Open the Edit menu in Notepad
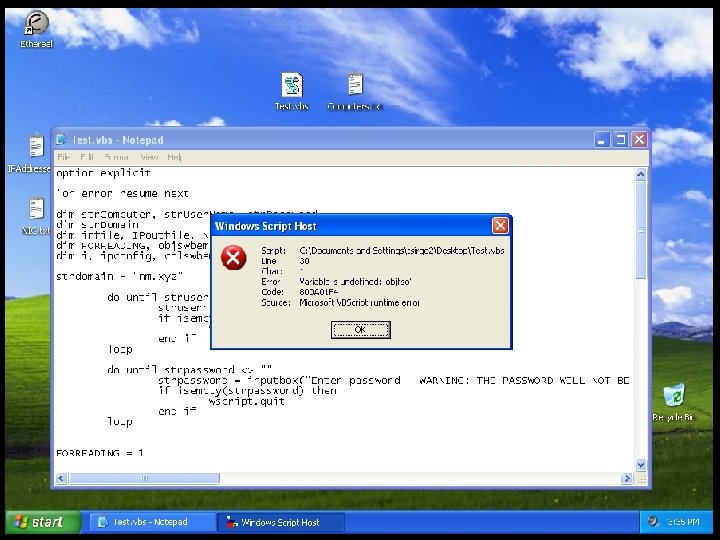Screen dimensions: 720x540 (x=87, y=158)
